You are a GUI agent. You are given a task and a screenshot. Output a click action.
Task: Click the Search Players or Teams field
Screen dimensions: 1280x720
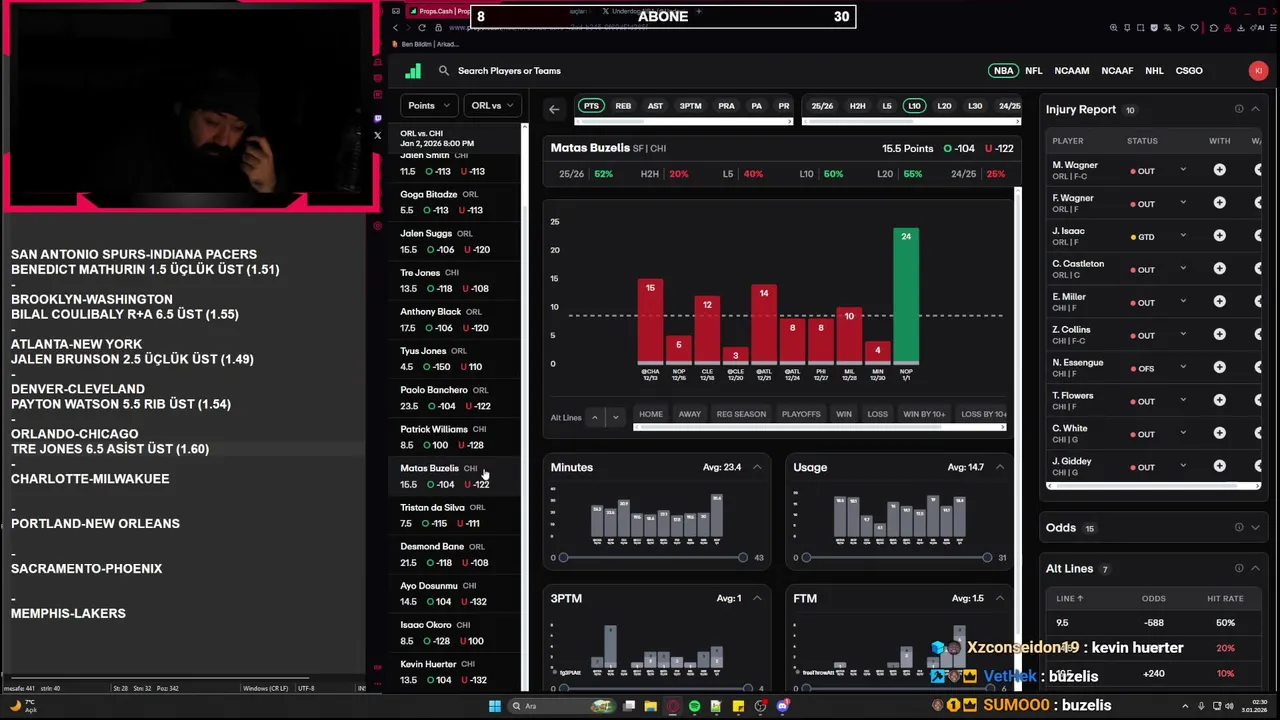coord(509,71)
